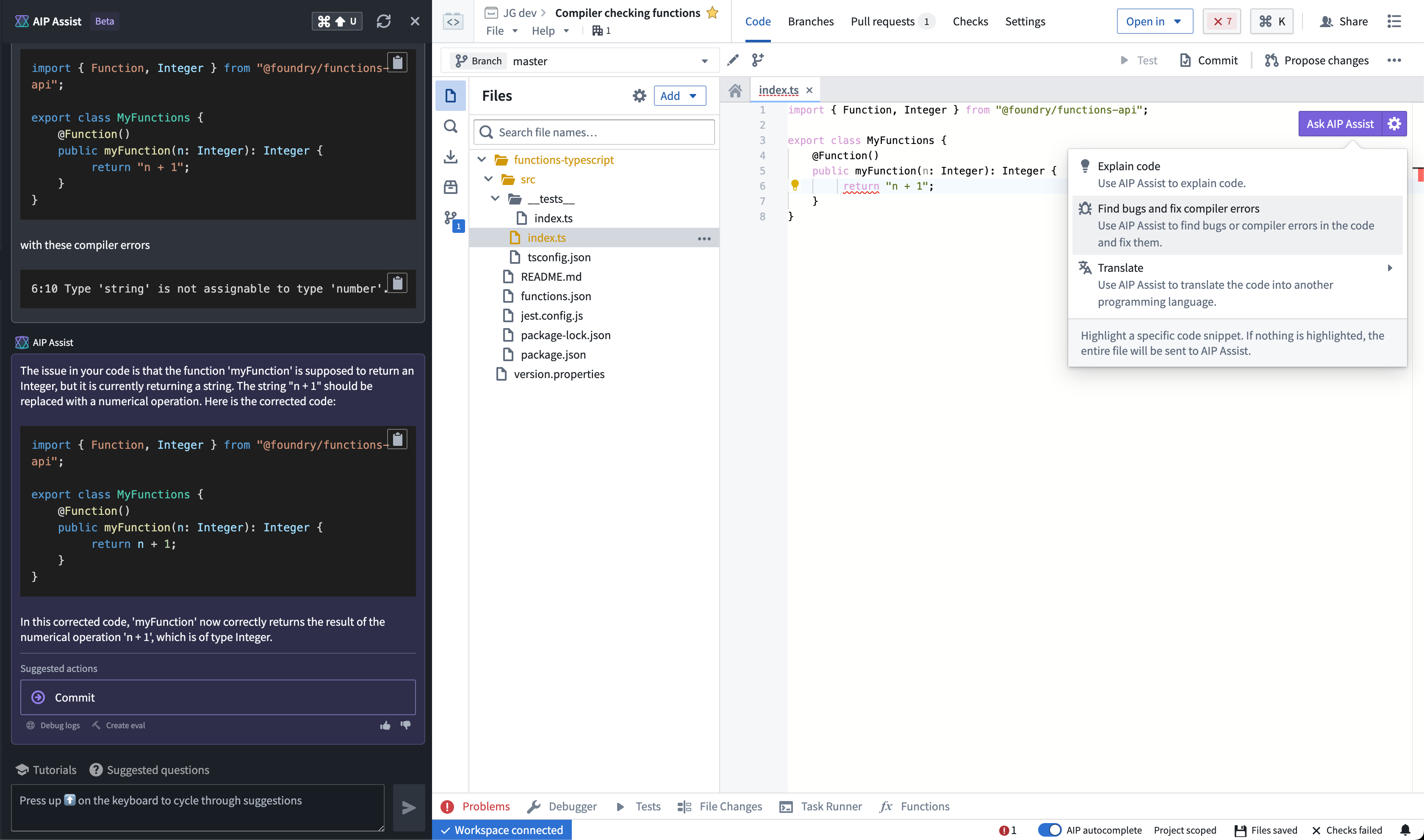Switch to the Settings tab

click(x=1025, y=22)
